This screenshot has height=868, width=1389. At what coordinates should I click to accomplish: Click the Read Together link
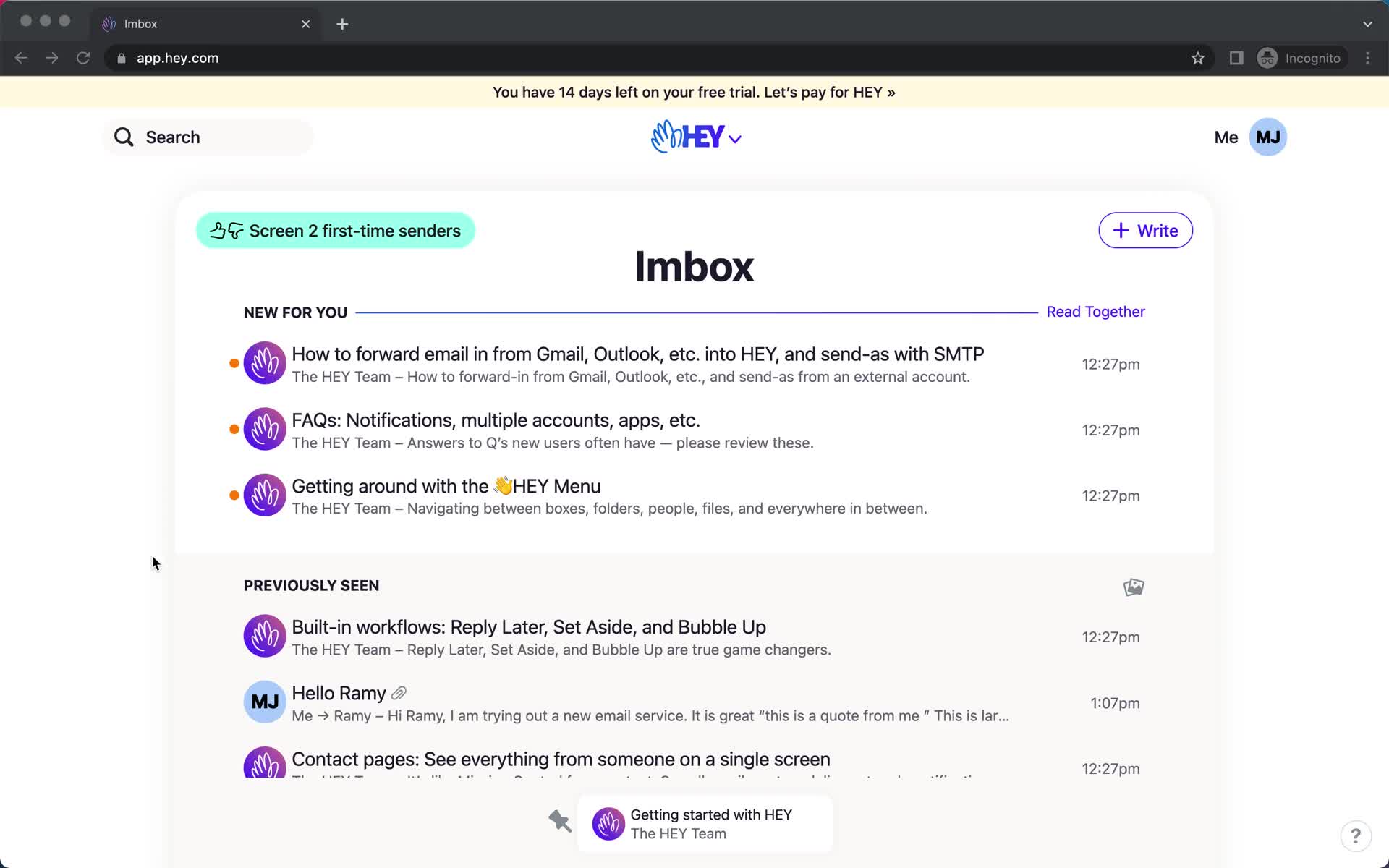(x=1095, y=312)
